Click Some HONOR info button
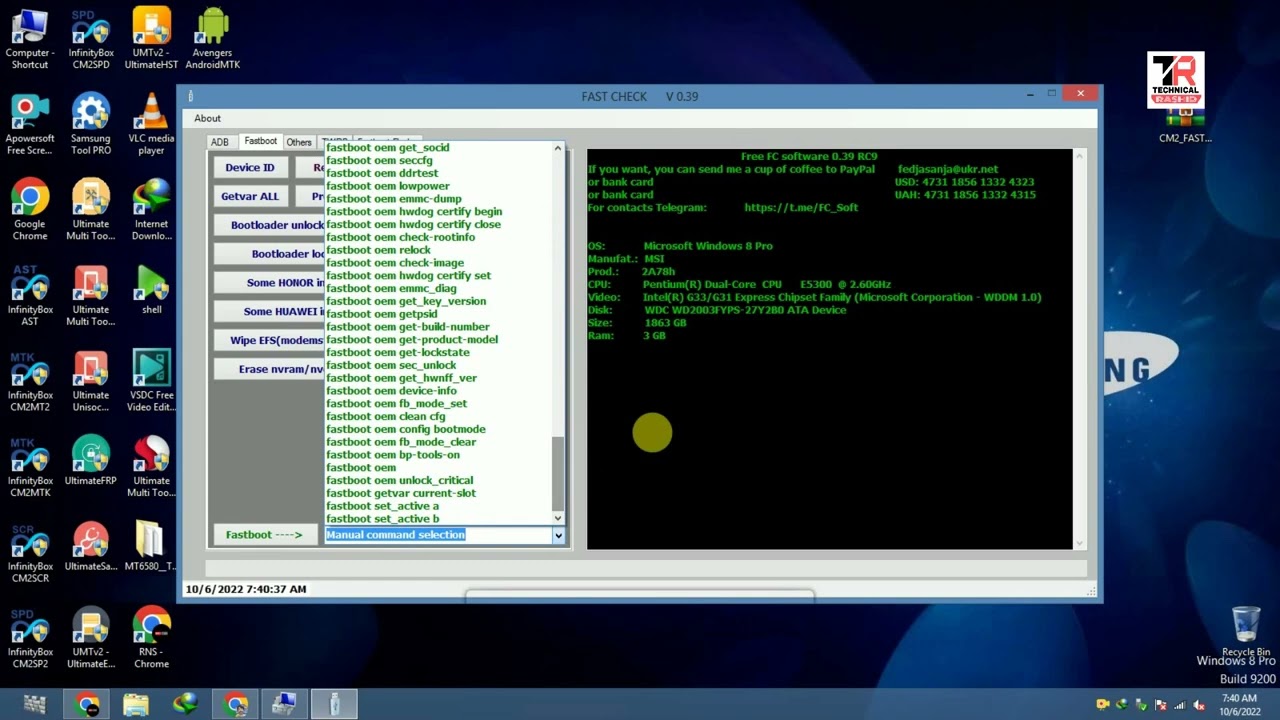Image resolution: width=1280 pixels, height=720 pixels. point(269,283)
